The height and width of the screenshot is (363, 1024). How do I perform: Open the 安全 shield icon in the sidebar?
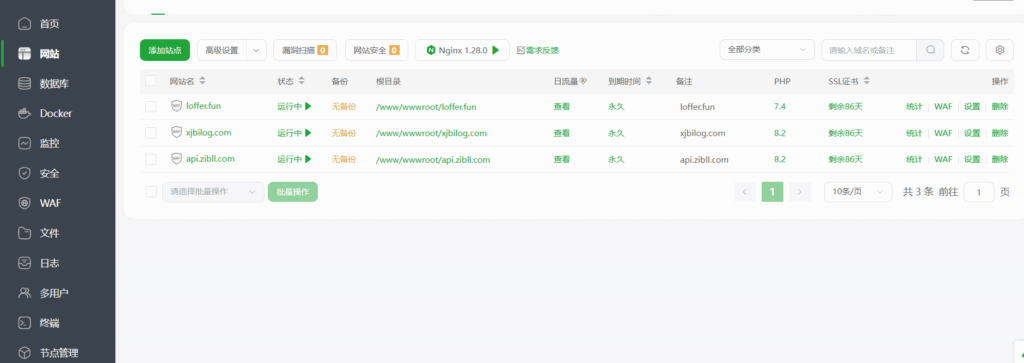click(25, 173)
